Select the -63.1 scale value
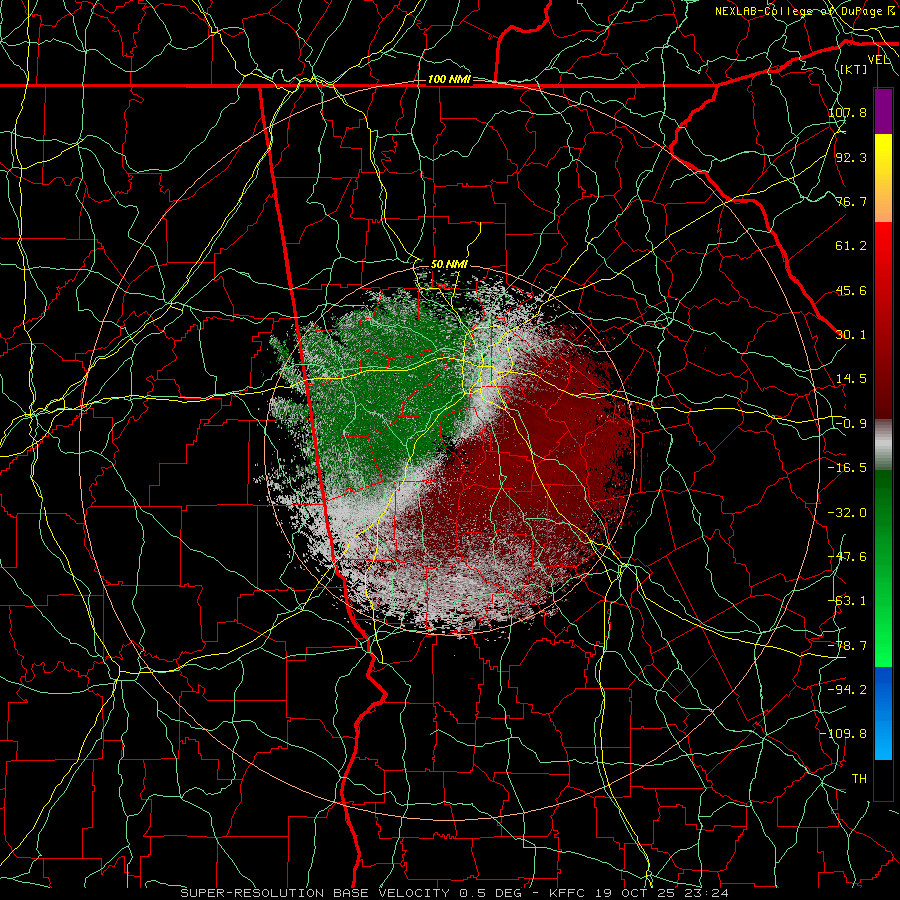This screenshot has height=900, width=900. pos(847,601)
